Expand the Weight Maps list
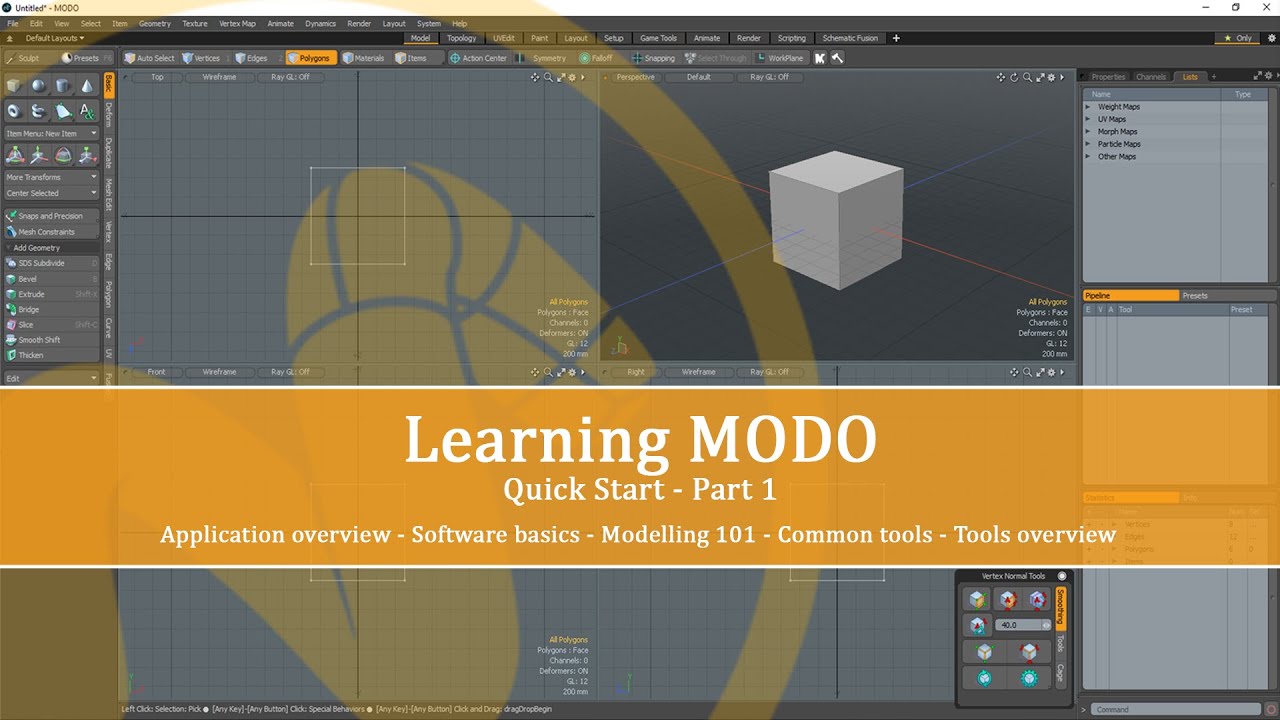This screenshot has height=720, width=1280. coord(1088,106)
